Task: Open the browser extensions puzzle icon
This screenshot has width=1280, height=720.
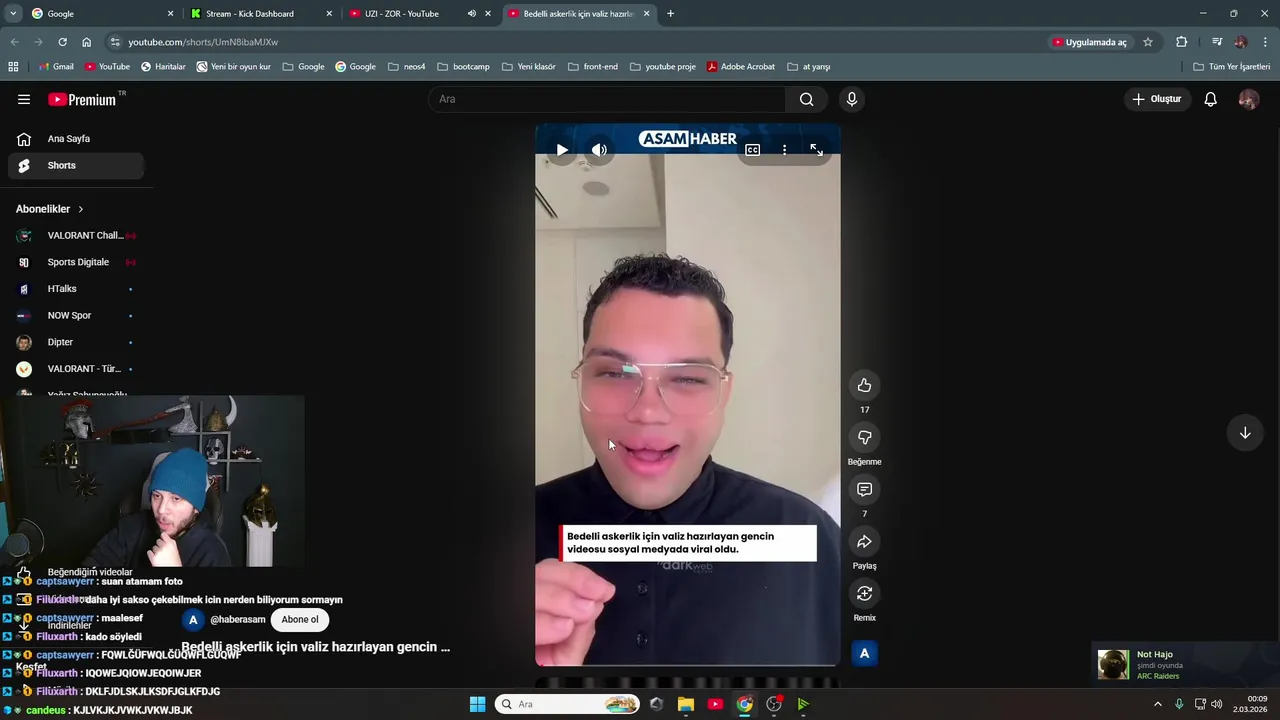Action: [1182, 42]
